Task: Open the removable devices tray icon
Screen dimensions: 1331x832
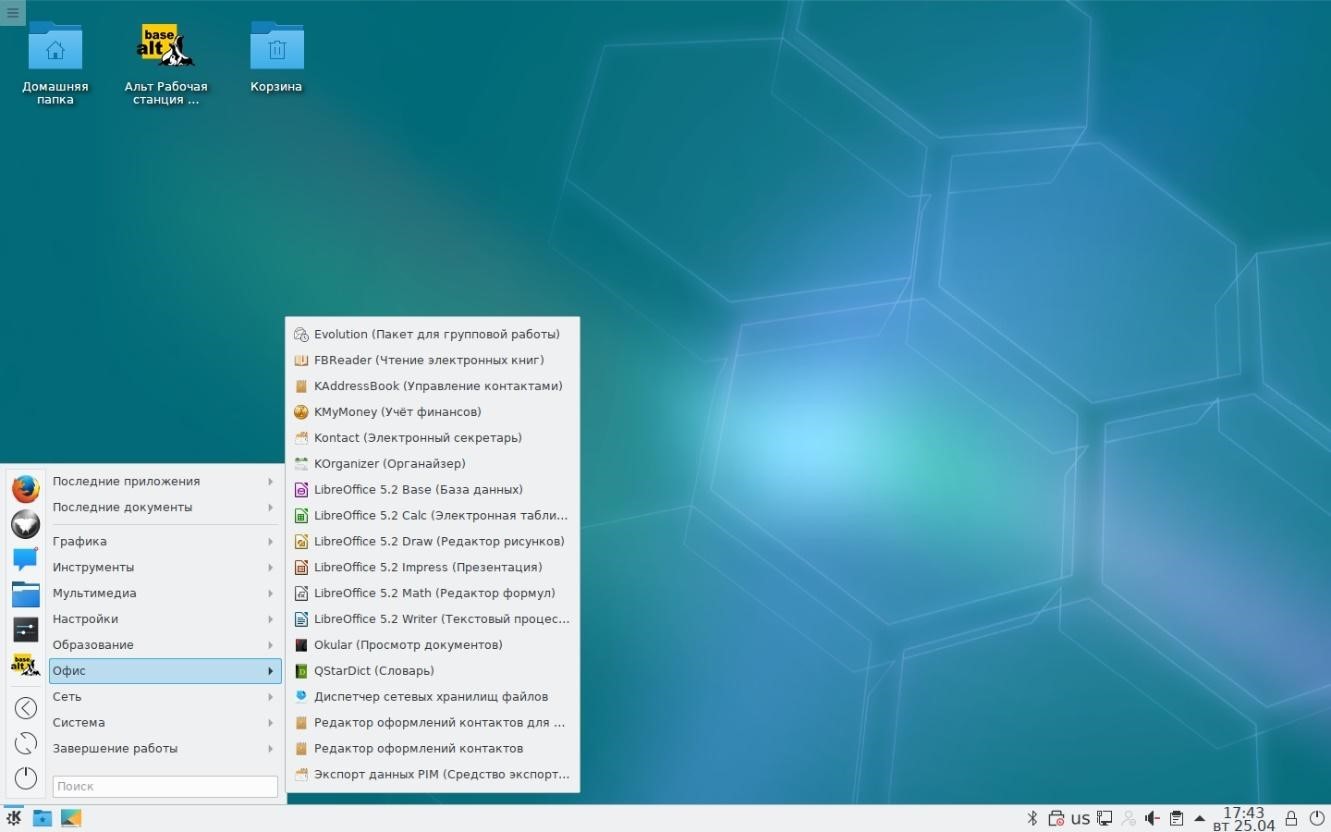Action: (1056, 818)
